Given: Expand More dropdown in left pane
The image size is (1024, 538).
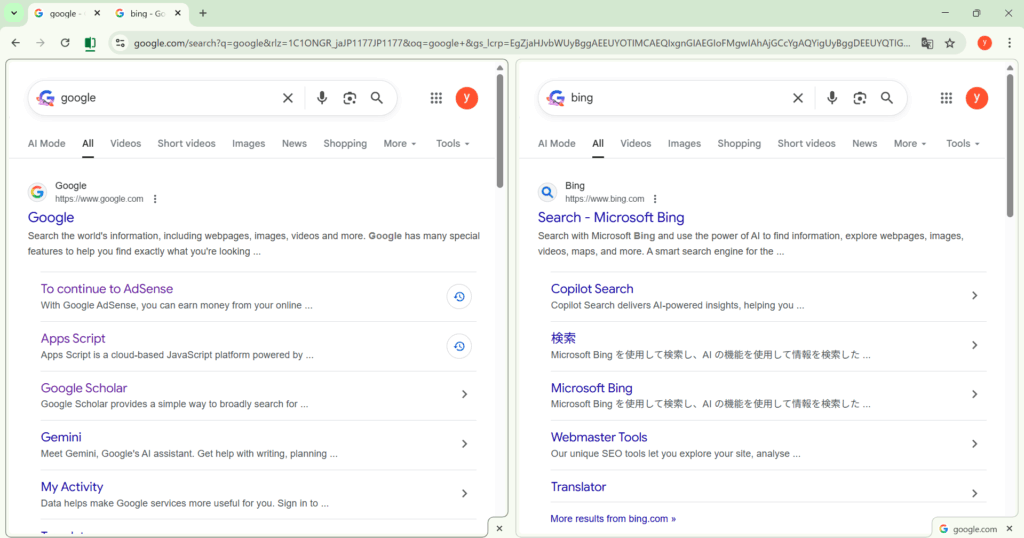Looking at the screenshot, I should (400, 144).
